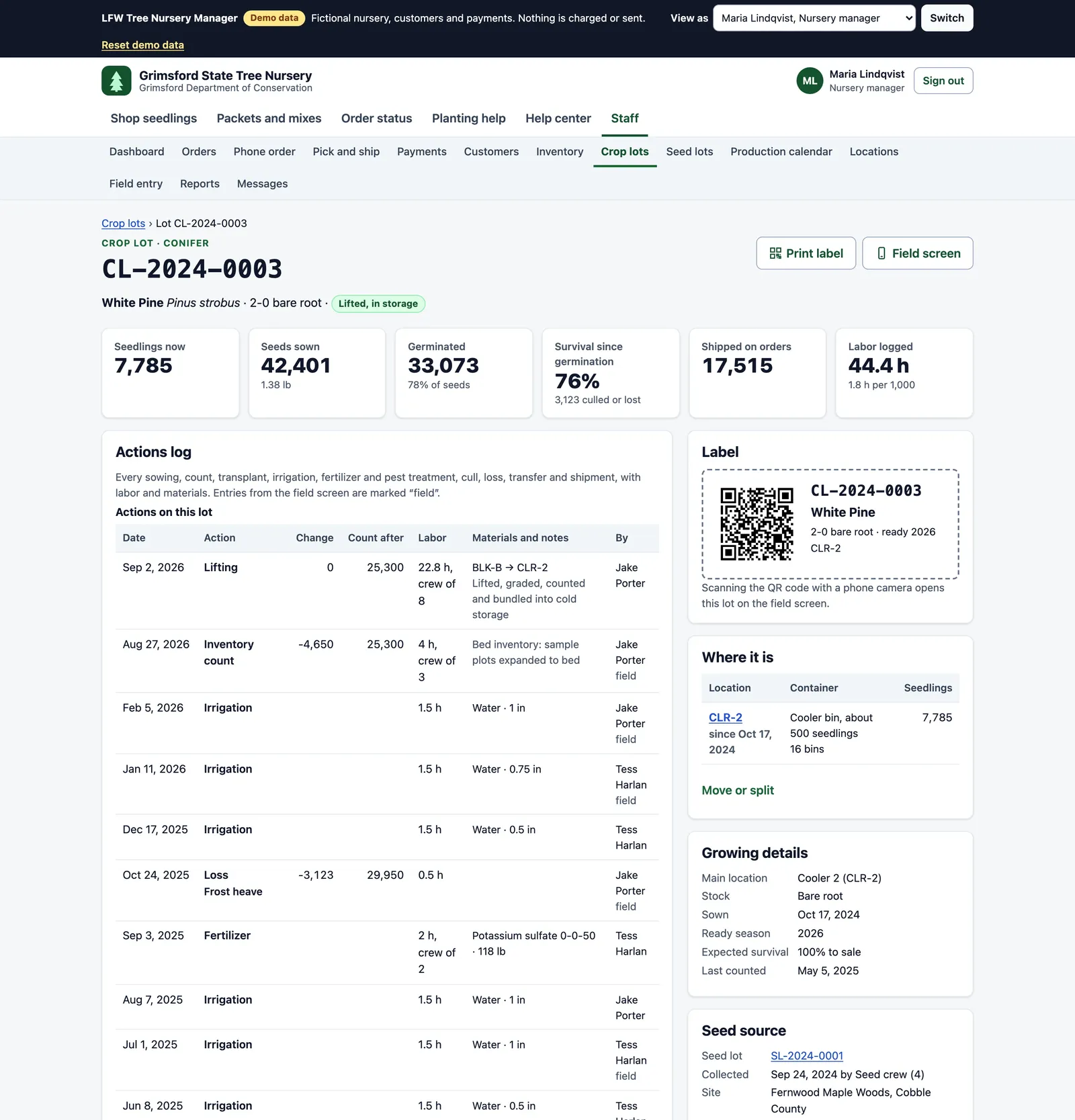Open seed lot SL-2024-0001 link

pos(806,1056)
